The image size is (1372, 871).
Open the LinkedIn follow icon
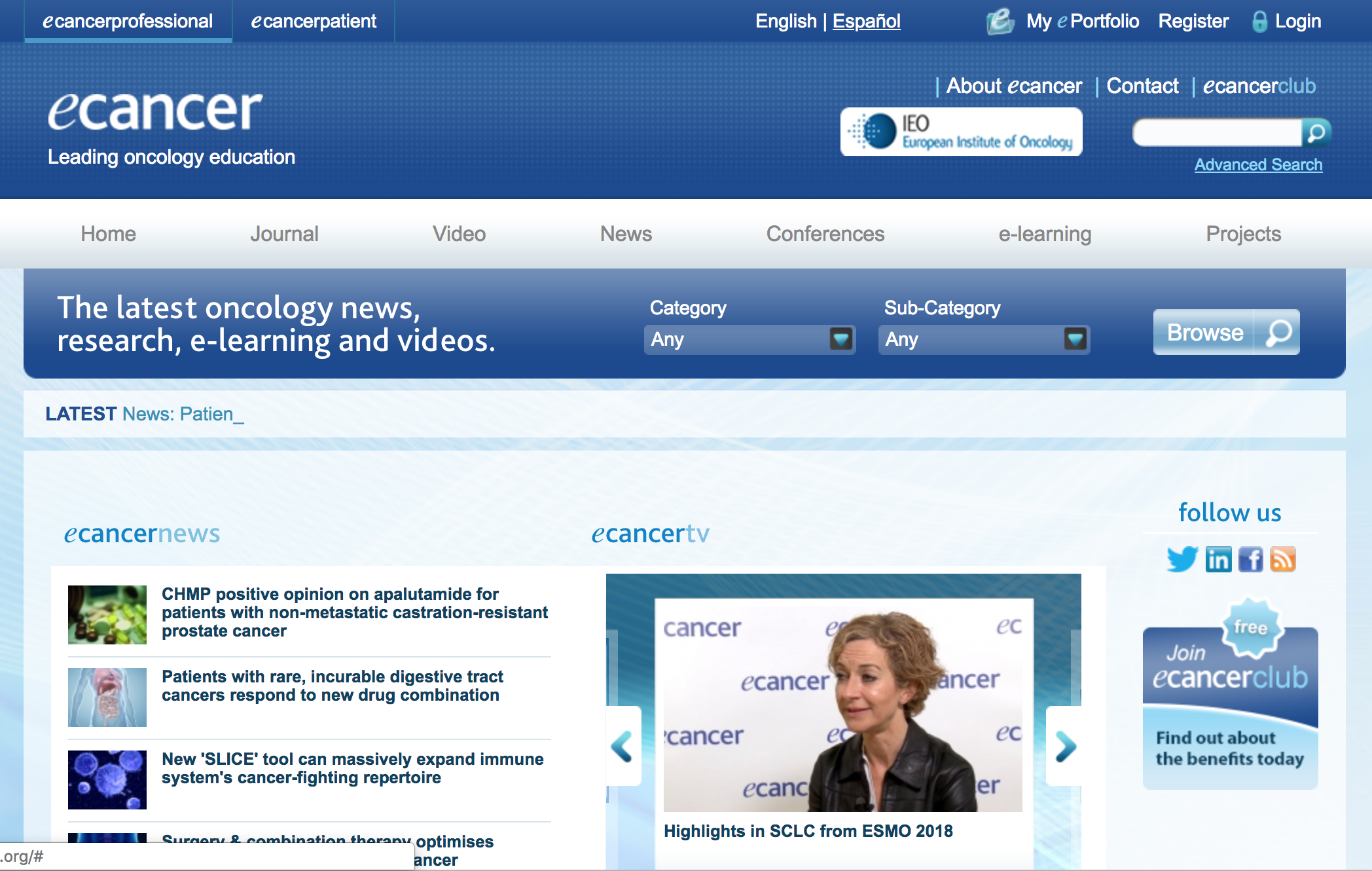1218,559
